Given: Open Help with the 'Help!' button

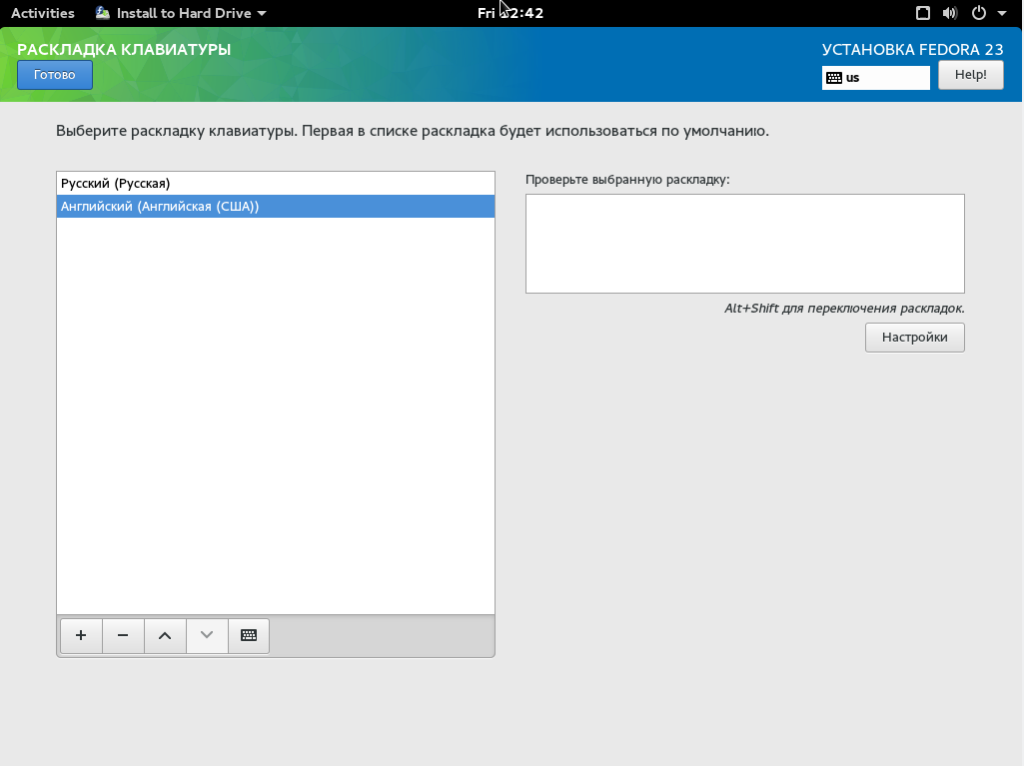Looking at the screenshot, I should point(969,74).
